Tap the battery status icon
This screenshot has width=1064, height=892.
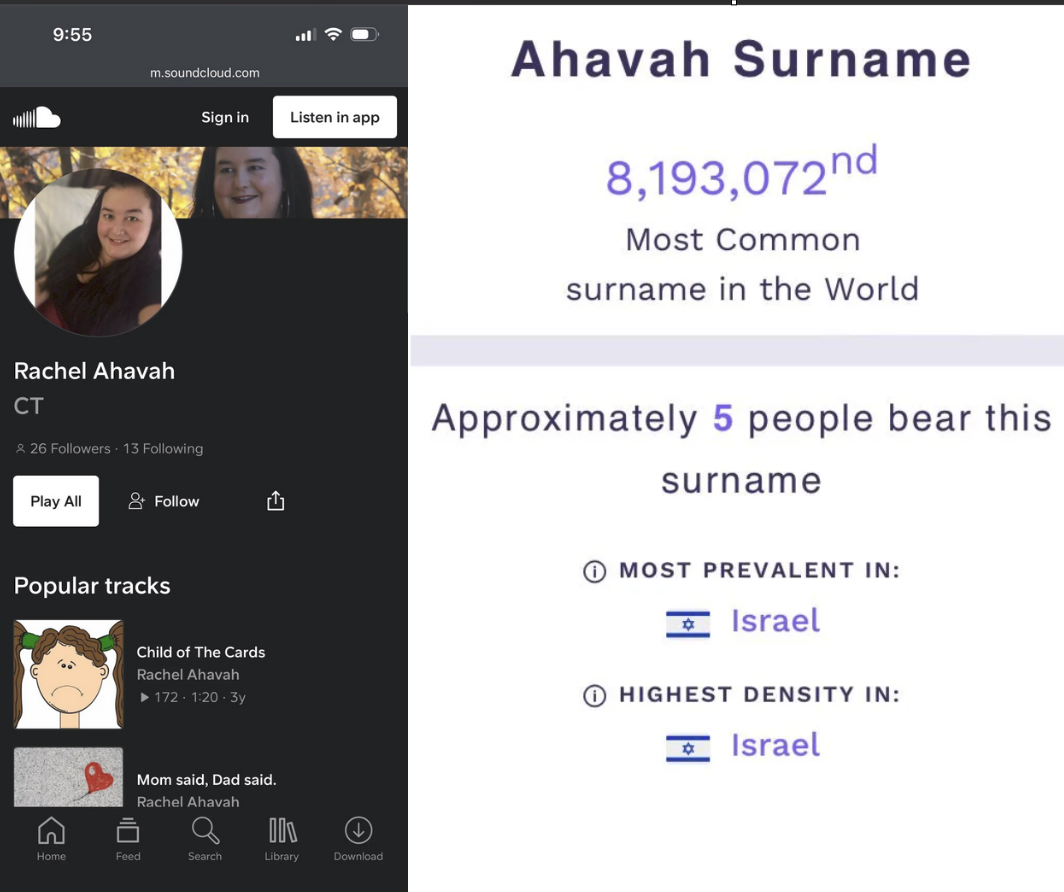(x=364, y=34)
